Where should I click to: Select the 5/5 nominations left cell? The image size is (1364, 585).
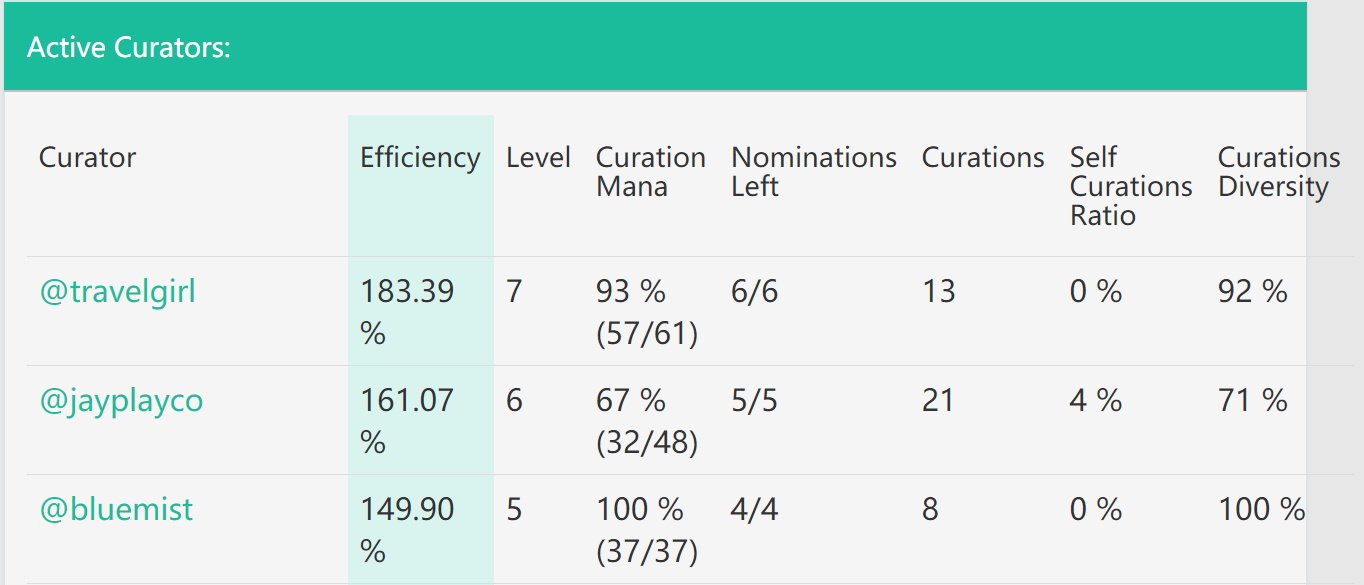[755, 401]
